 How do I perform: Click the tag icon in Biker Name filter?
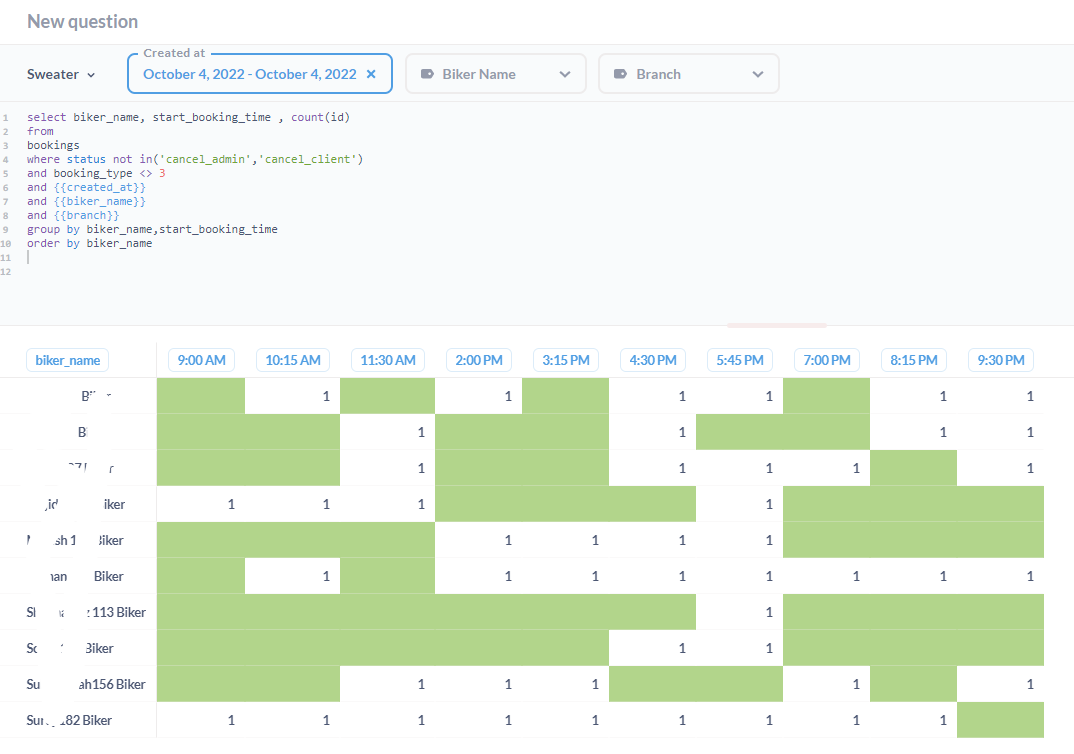coord(428,74)
